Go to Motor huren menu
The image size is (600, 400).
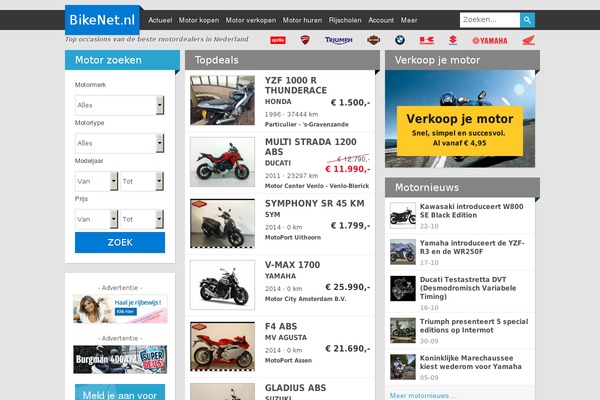302,20
